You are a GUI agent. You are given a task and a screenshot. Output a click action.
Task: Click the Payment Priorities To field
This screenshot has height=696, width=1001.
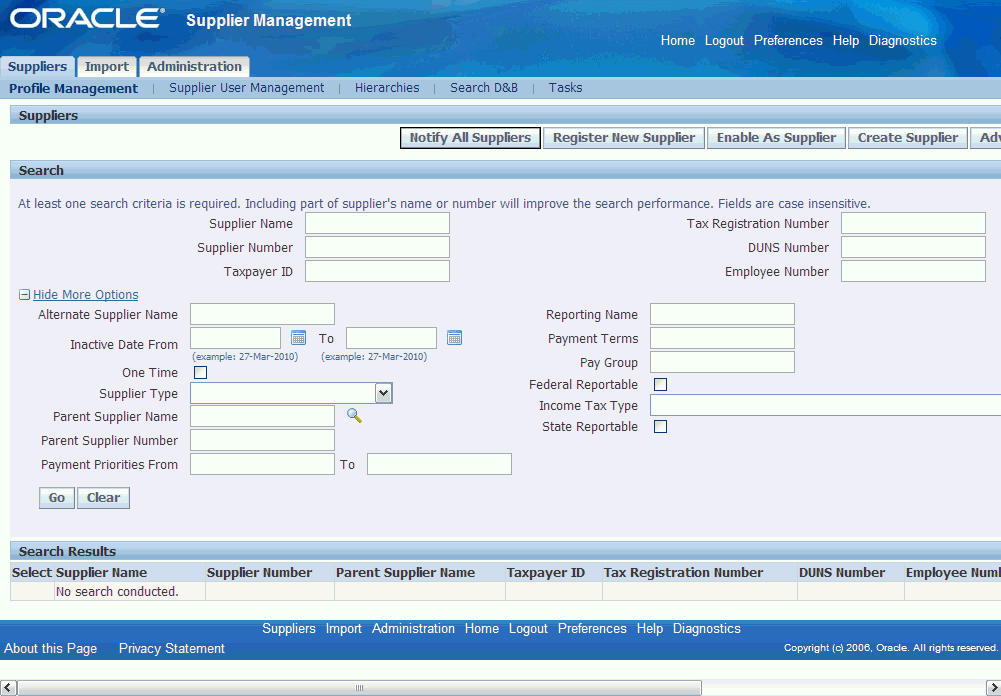[439, 464]
